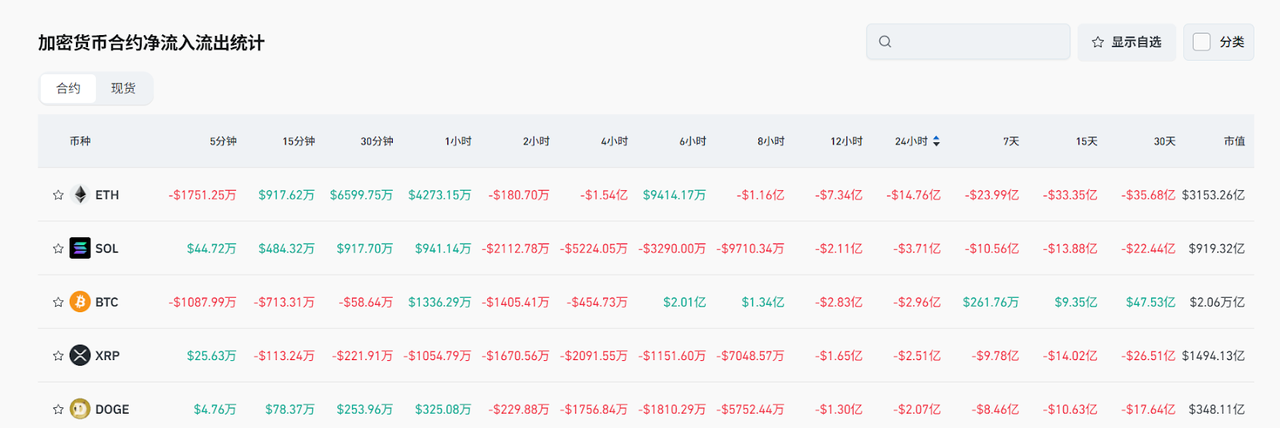Enable the 分类 checkbox
The height and width of the screenshot is (428, 1280).
(1202, 42)
